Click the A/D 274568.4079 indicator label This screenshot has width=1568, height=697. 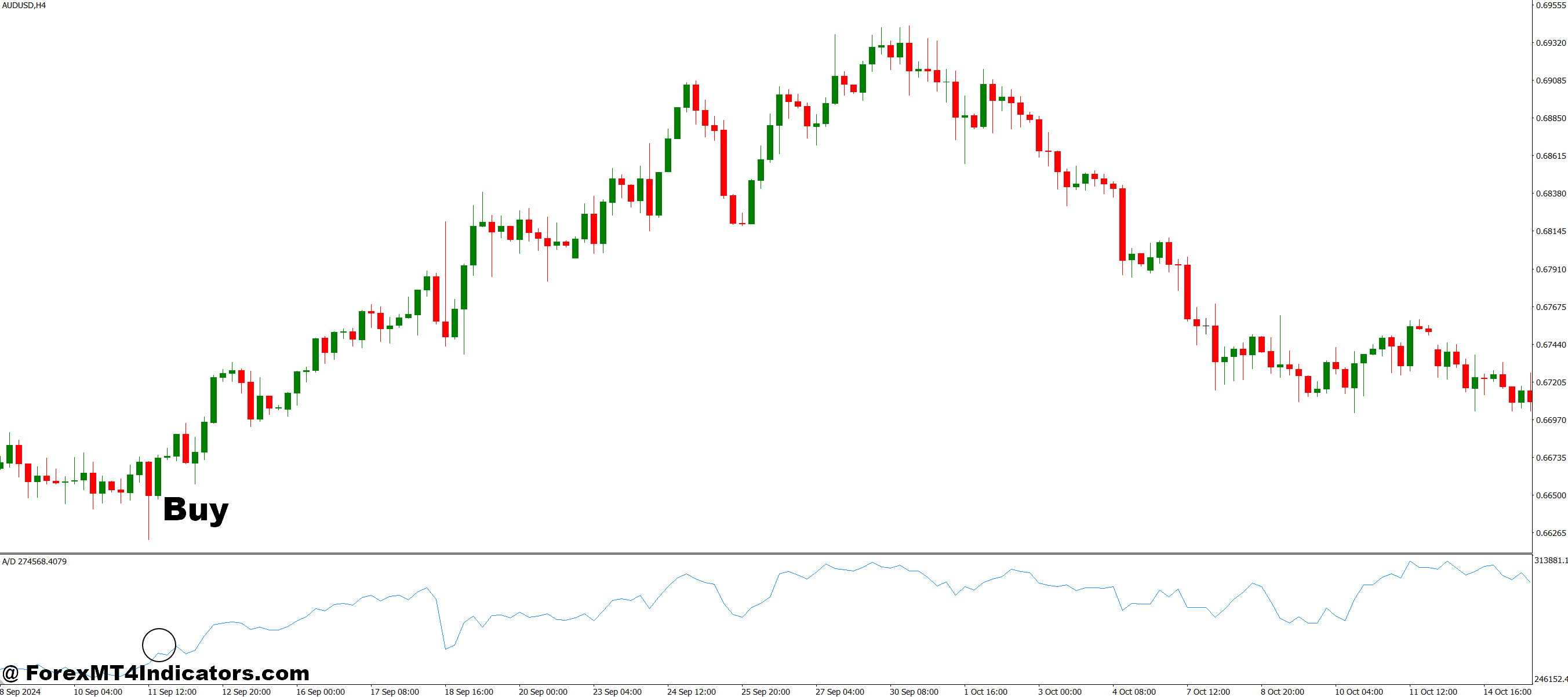coord(36,561)
